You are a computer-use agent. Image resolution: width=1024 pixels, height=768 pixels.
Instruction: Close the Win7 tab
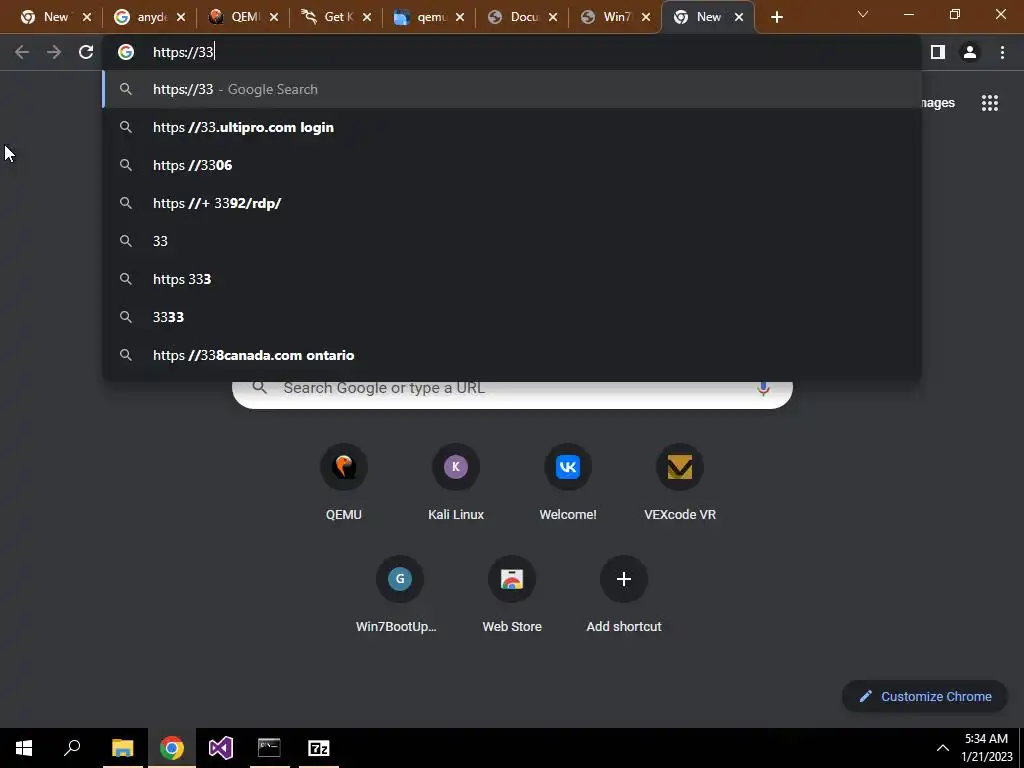pyautogui.click(x=646, y=18)
